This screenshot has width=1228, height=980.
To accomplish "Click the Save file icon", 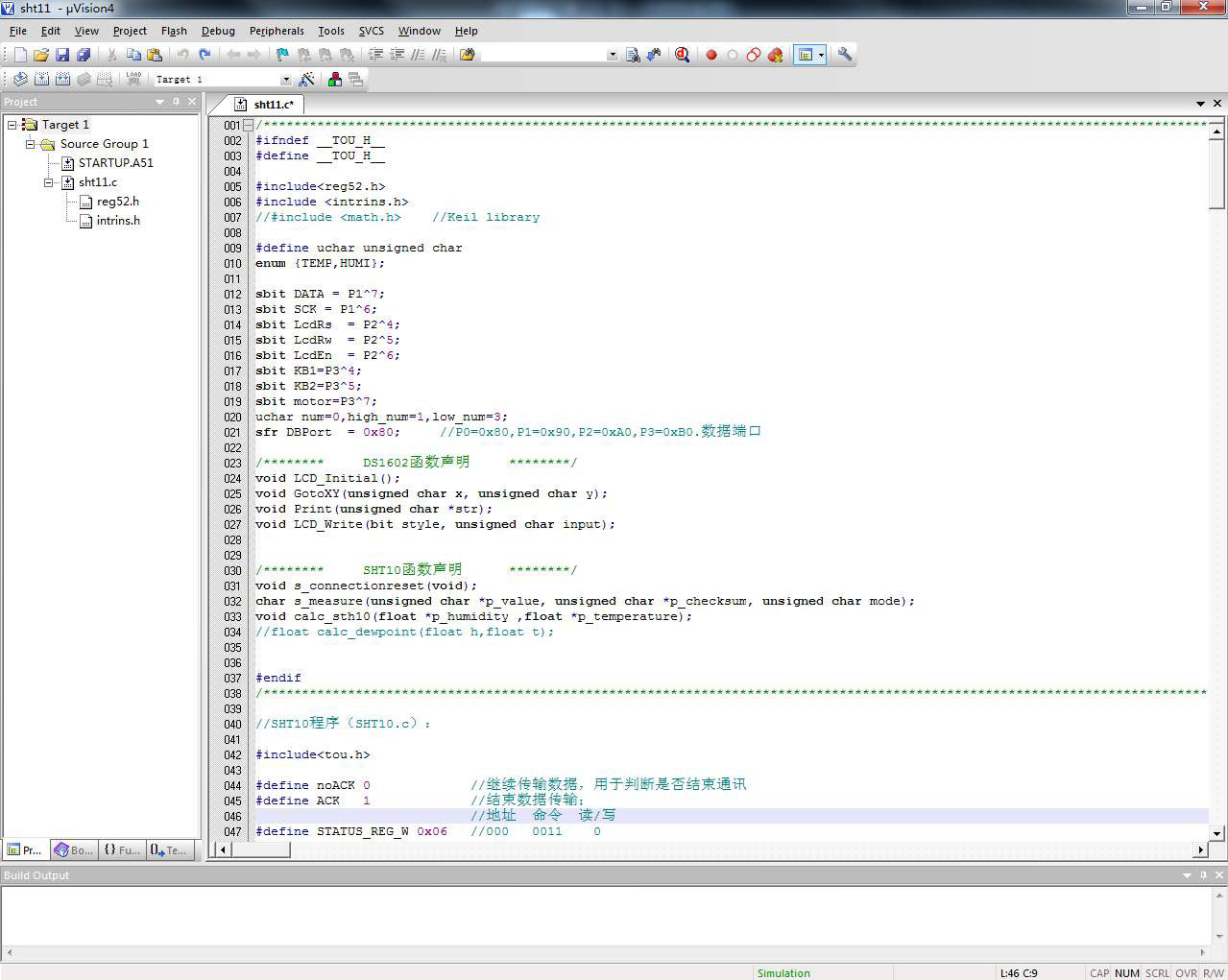I will coord(62,55).
